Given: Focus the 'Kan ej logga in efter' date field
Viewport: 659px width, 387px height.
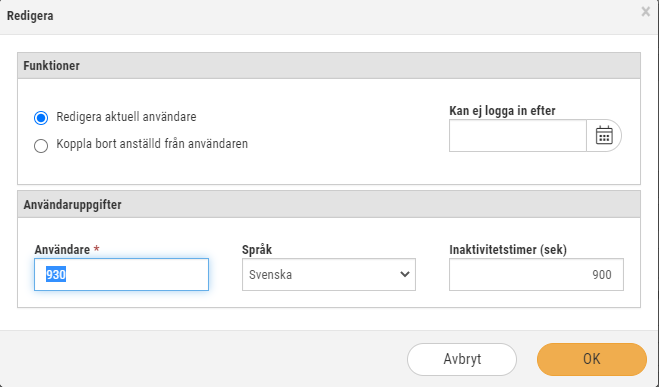Looking at the screenshot, I should (518, 135).
